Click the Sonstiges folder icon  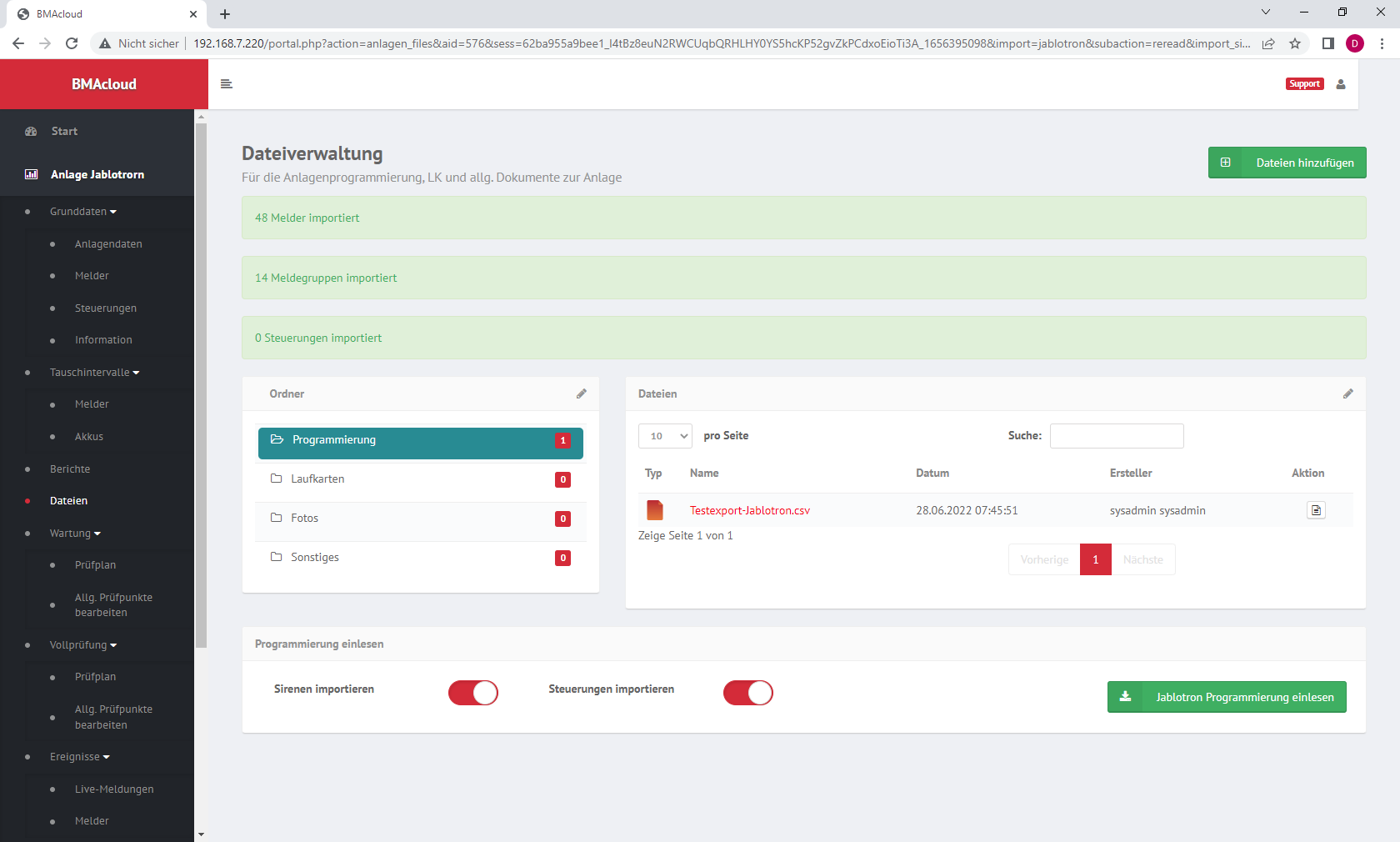(x=276, y=557)
